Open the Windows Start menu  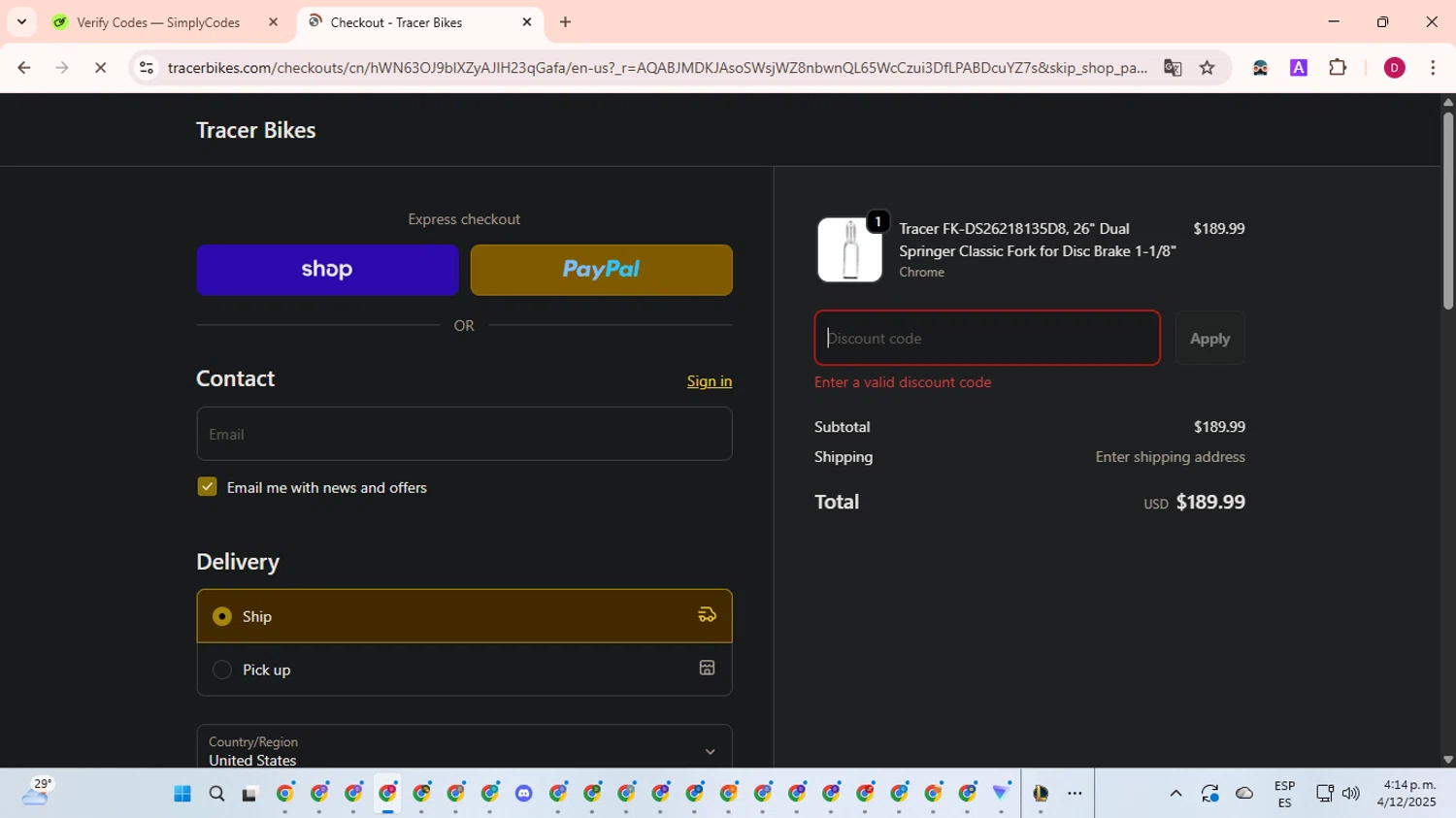tap(182, 794)
